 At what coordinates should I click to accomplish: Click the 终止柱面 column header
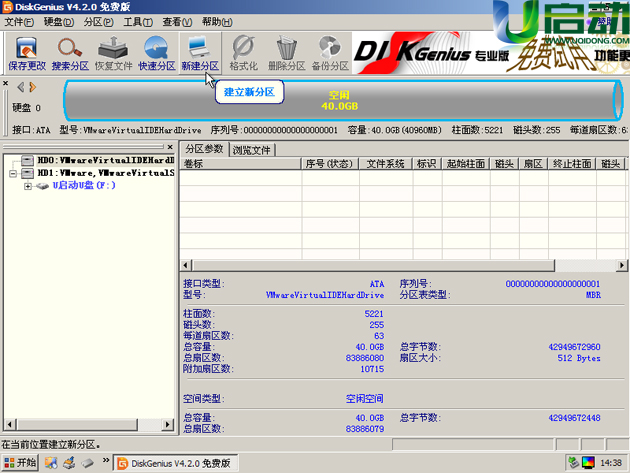571,164
